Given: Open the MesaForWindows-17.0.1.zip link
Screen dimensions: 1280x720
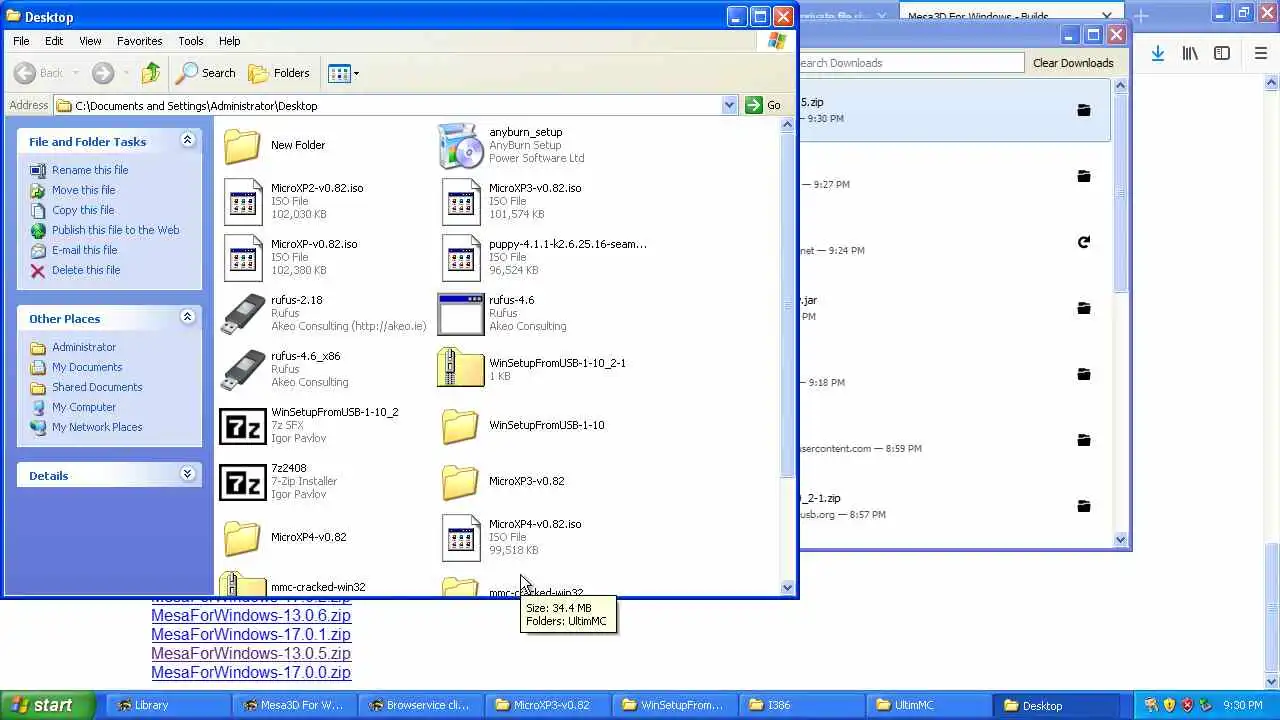Looking at the screenshot, I should [251, 634].
